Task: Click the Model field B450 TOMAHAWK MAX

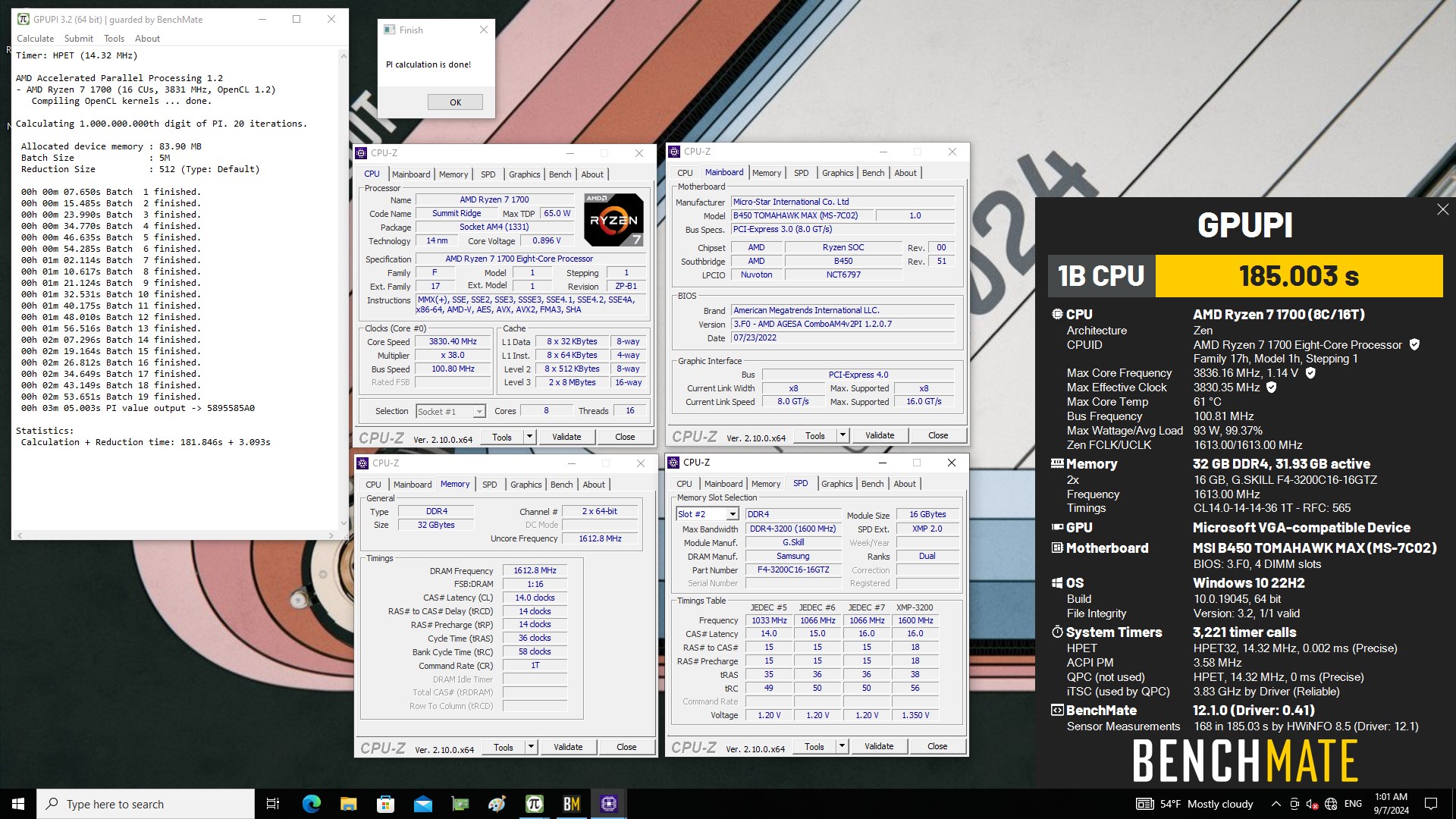Action: pos(802,215)
